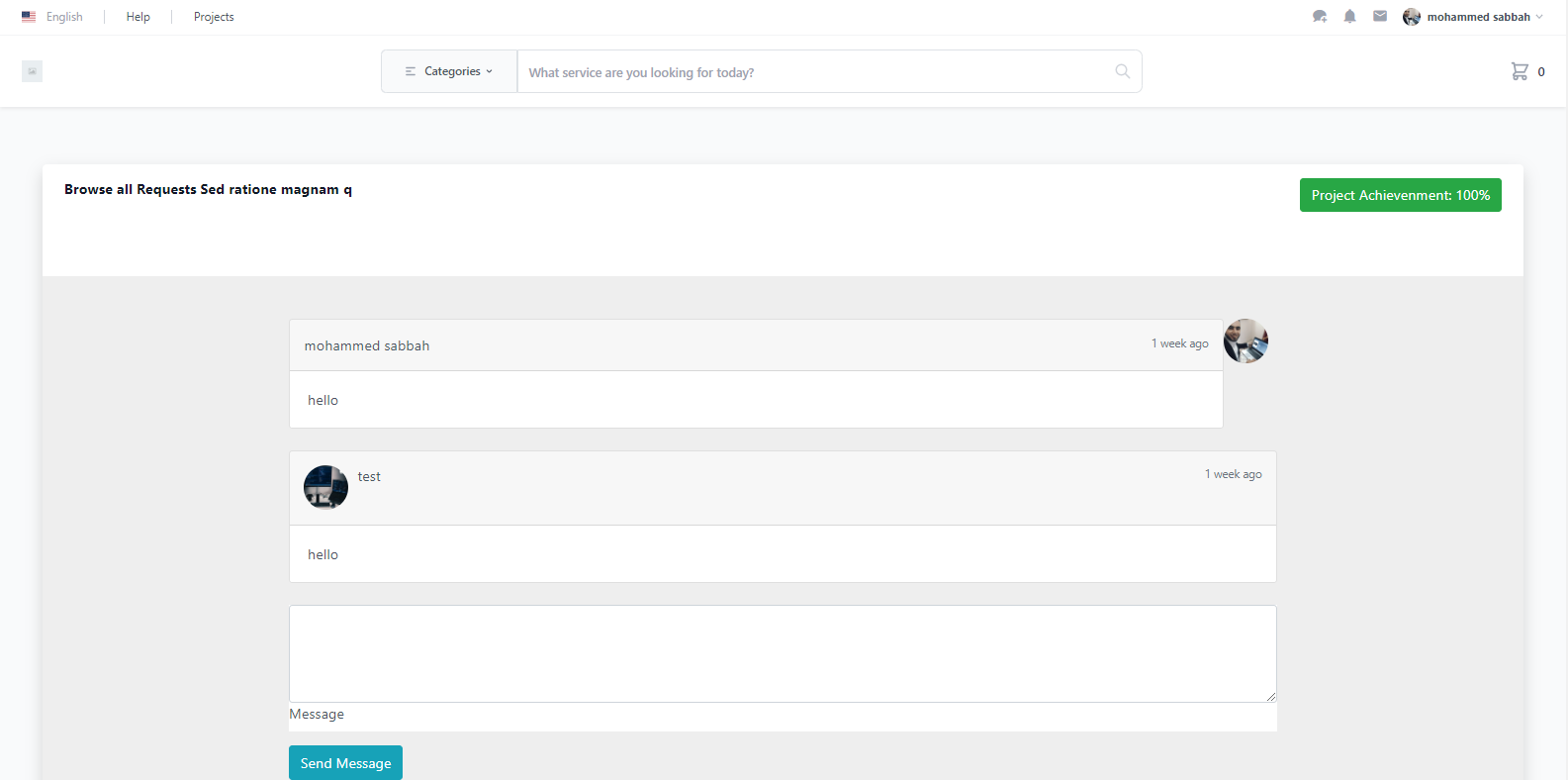Expand the Categories dropdown
The width and height of the screenshot is (1568, 780).
(449, 71)
